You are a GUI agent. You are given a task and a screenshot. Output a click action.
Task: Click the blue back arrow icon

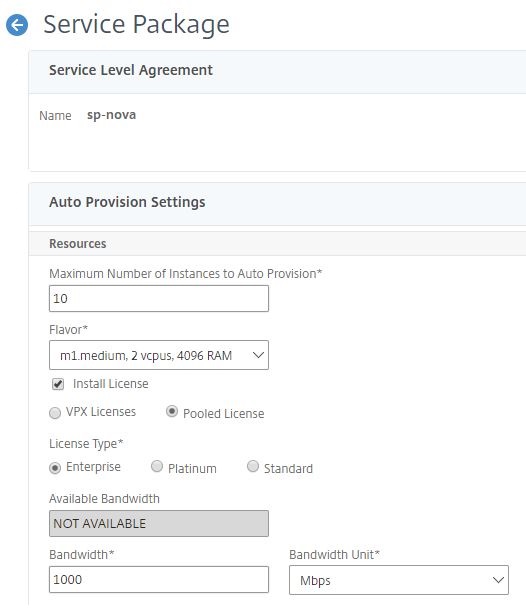[x=17, y=25]
